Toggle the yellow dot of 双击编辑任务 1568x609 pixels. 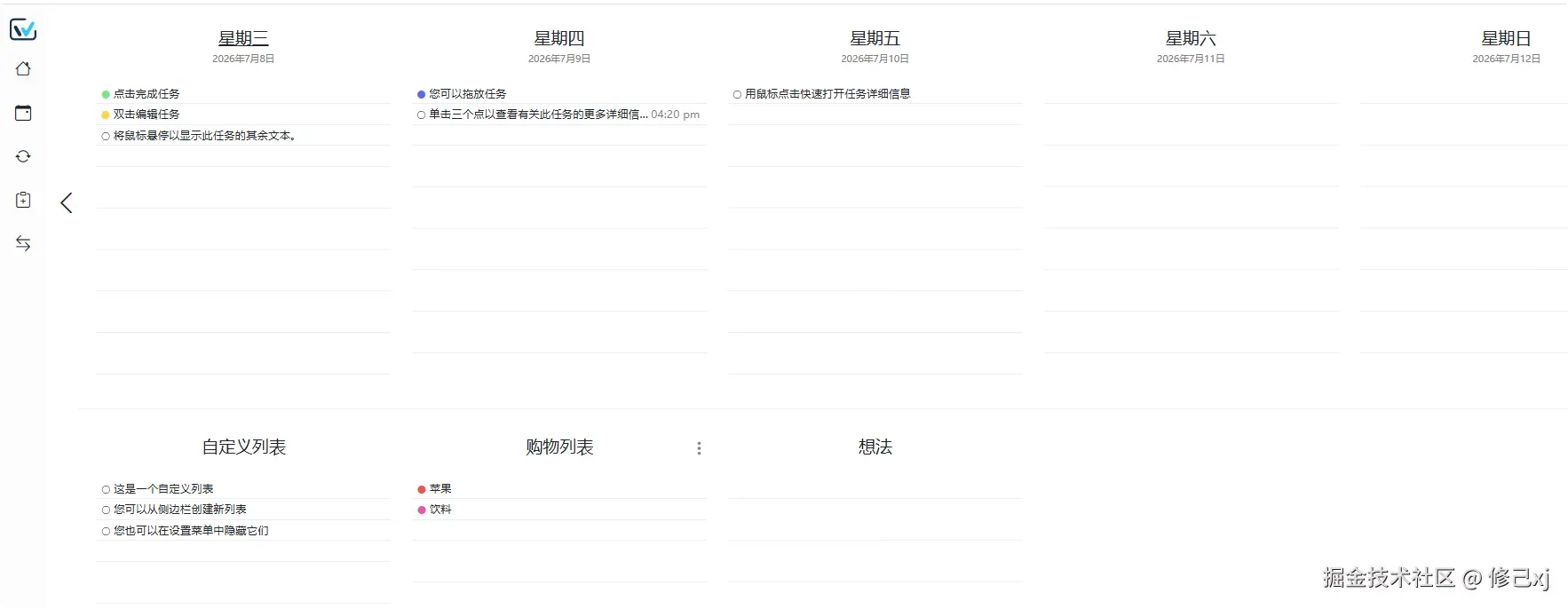(x=106, y=115)
